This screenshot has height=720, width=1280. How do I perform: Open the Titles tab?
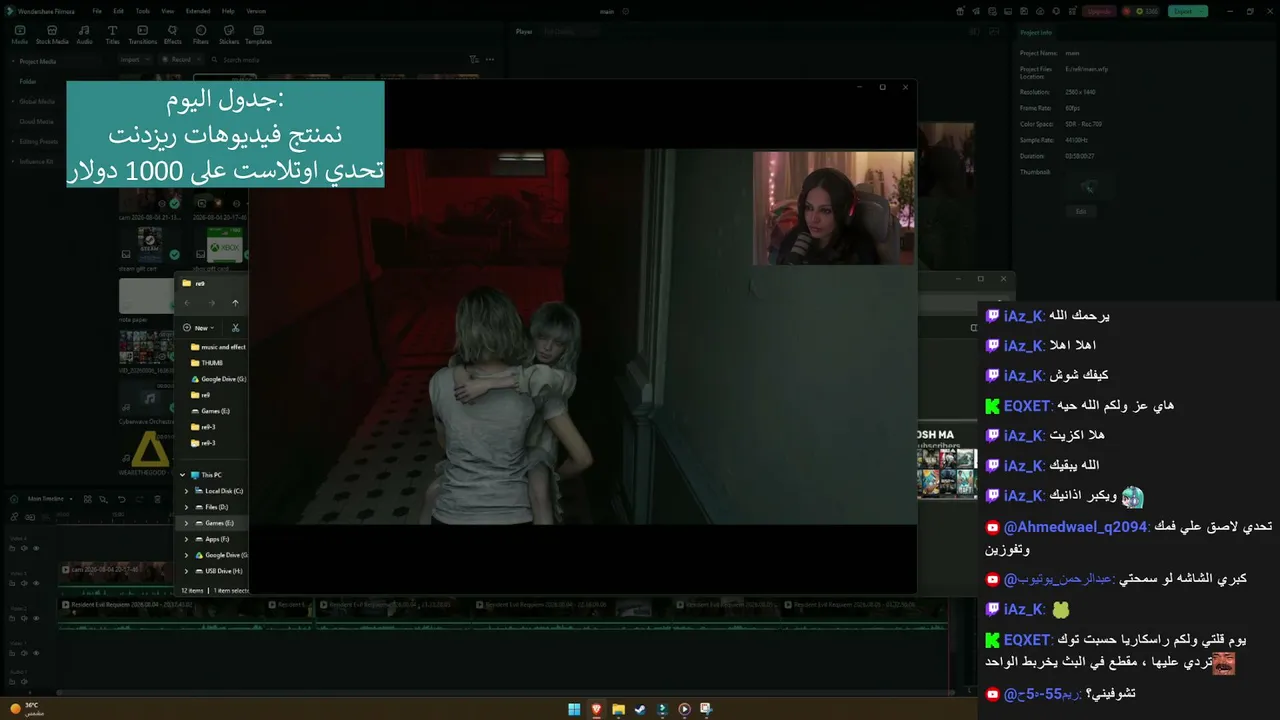click(112, 35)
